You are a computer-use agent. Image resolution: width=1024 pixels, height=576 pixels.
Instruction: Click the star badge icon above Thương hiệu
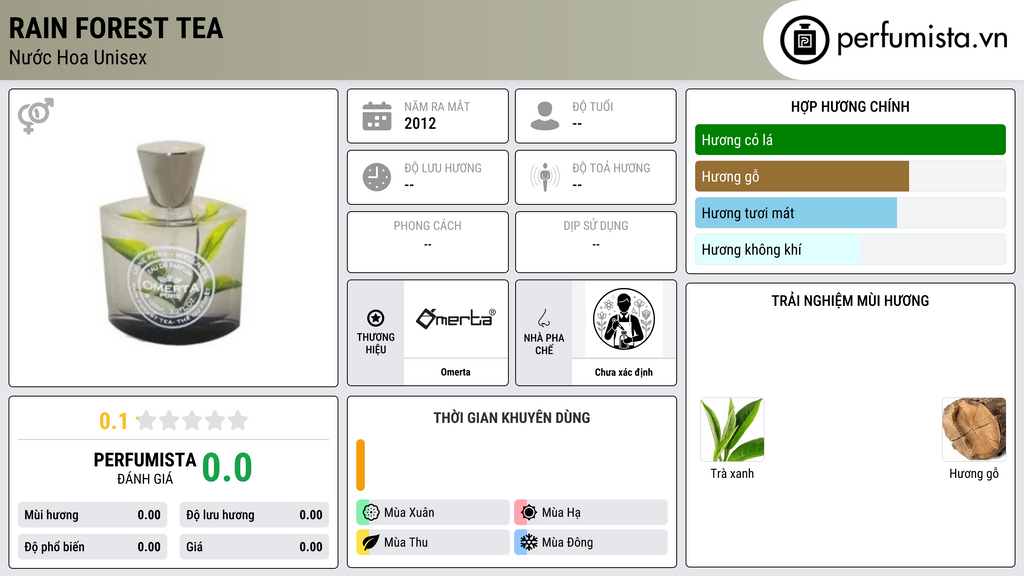(x=376, y=318)
